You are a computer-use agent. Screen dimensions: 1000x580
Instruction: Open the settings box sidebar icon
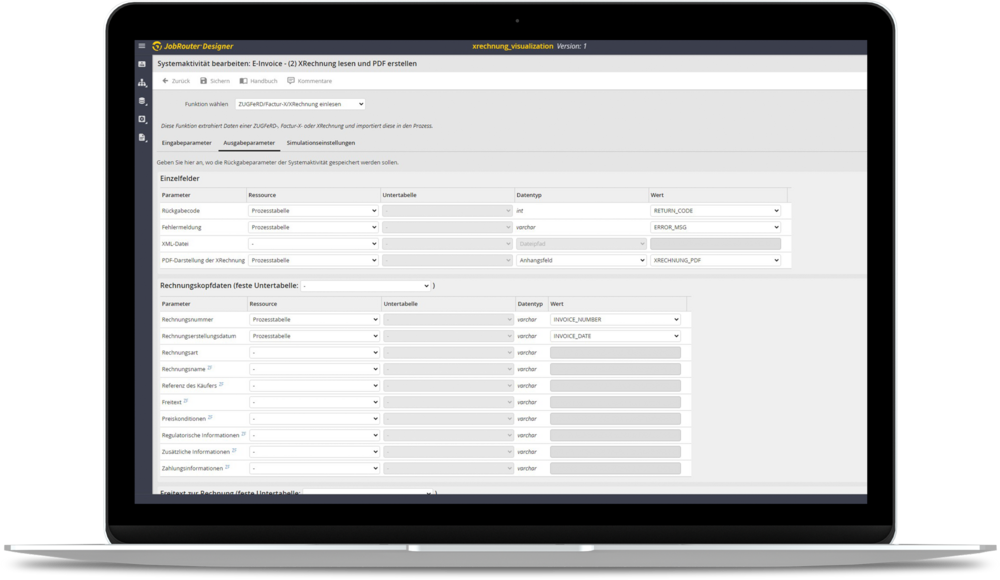click(142, 119)
